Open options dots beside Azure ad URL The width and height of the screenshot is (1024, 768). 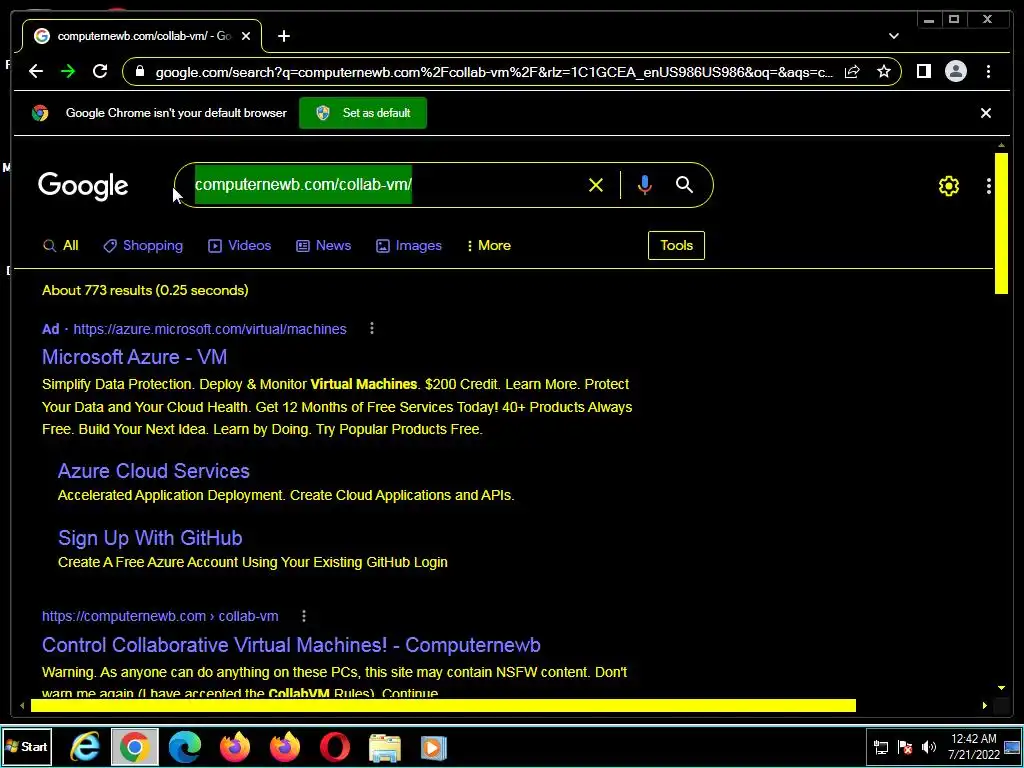point(372,328)
